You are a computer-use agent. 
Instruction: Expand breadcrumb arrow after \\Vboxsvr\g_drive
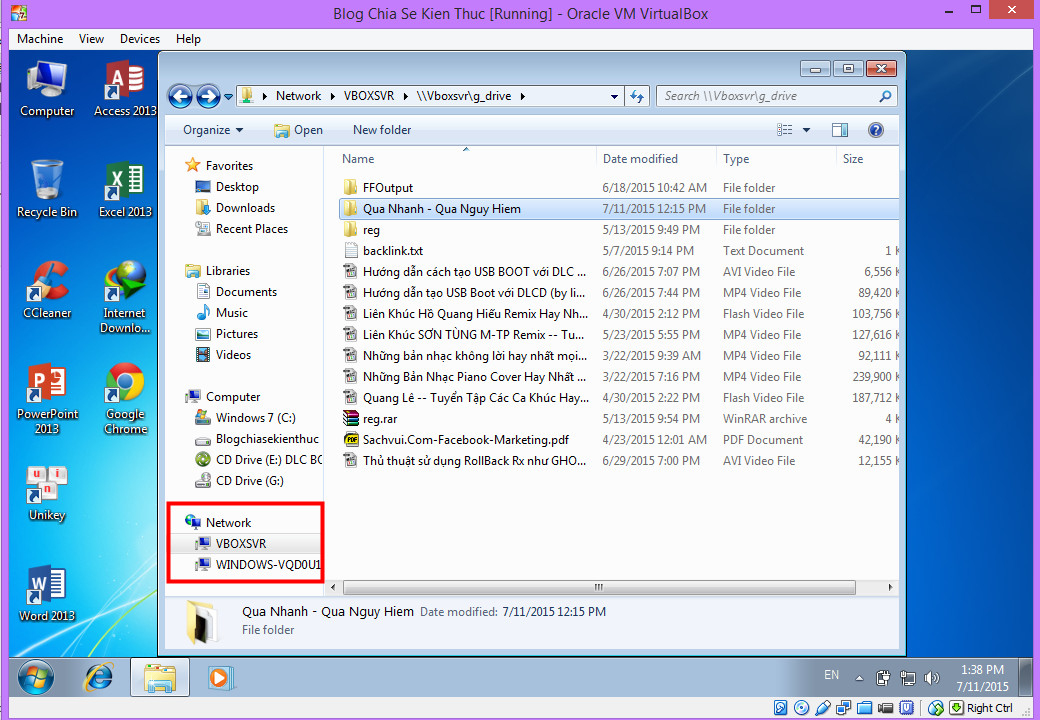(523, 96)
